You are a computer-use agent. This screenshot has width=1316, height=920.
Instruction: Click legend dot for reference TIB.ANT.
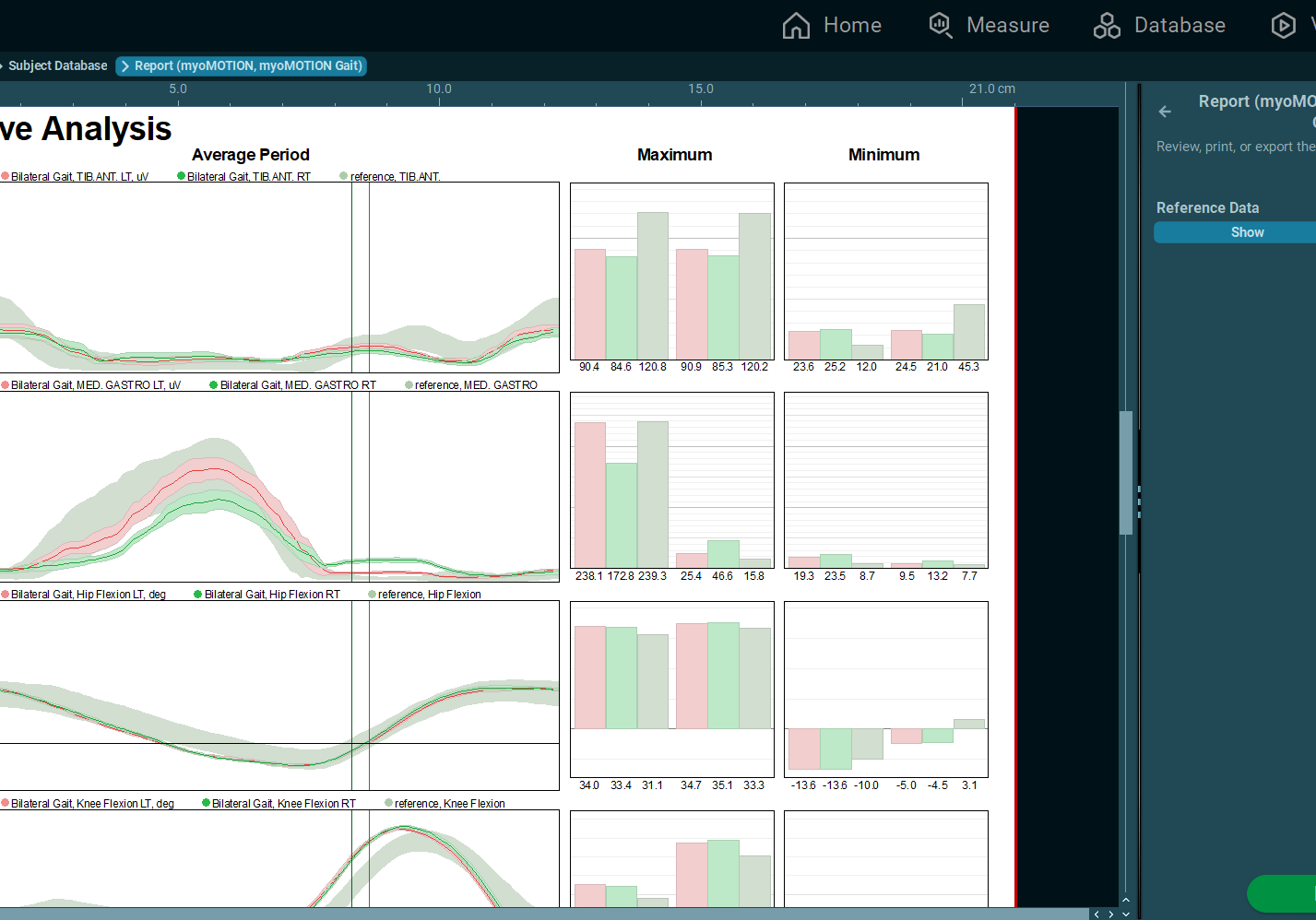[x=344, y=176]
